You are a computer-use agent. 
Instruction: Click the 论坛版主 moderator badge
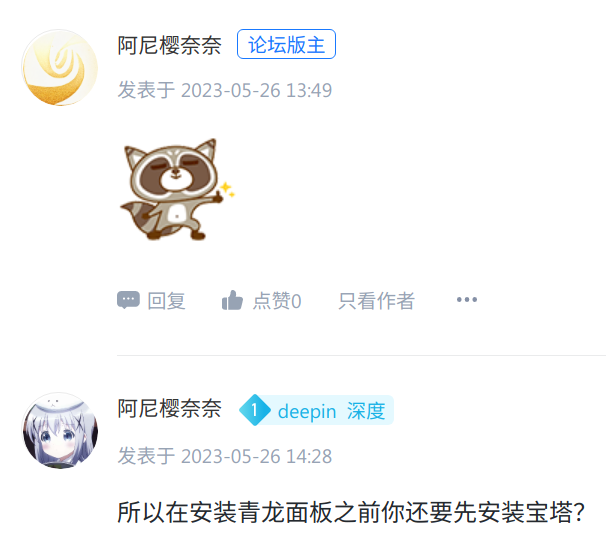click(286, 44)
